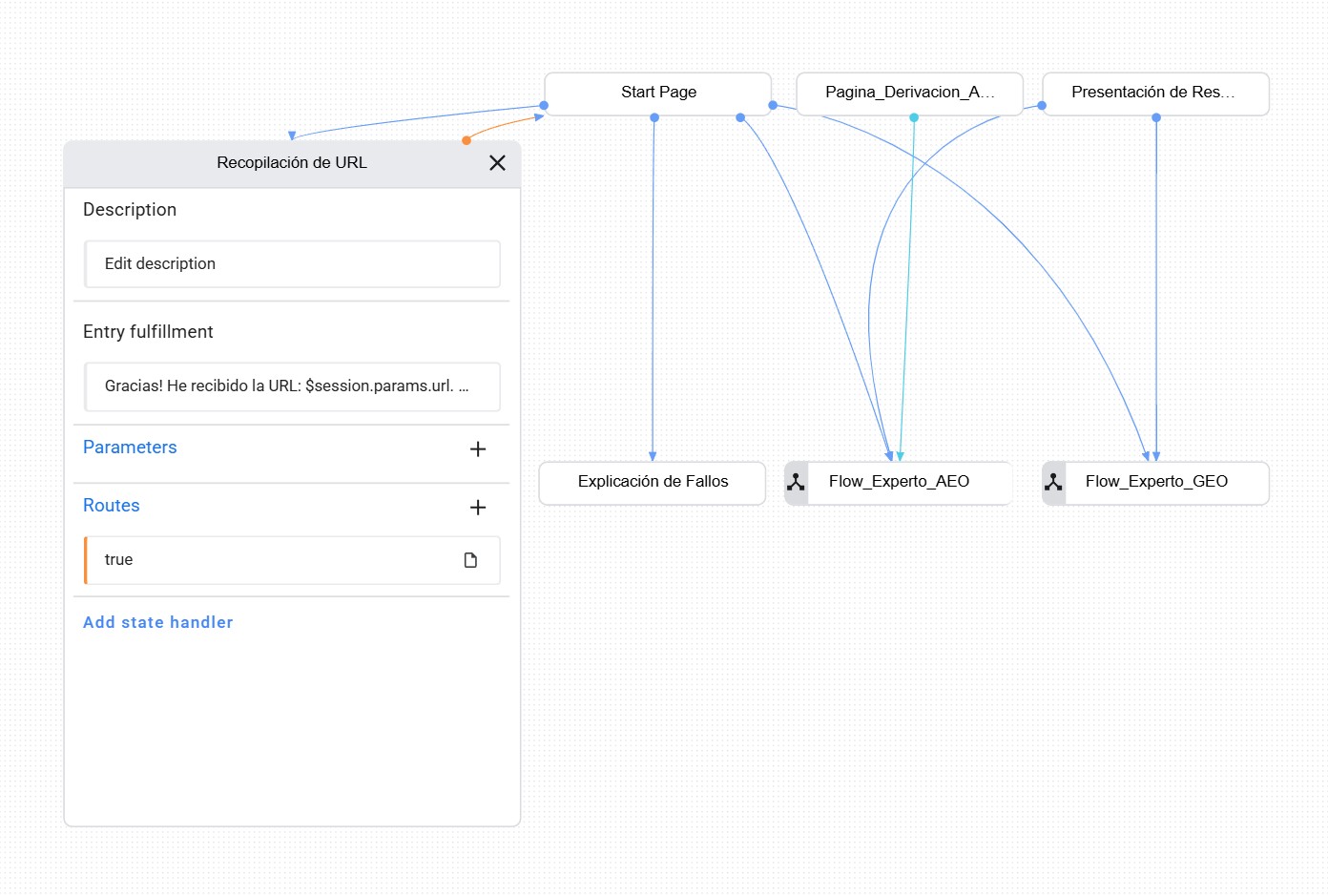The image size is (1328, 896).
Task: Click the flow icon on Flow_Experto_GEO node
Action: [1054, 483]
